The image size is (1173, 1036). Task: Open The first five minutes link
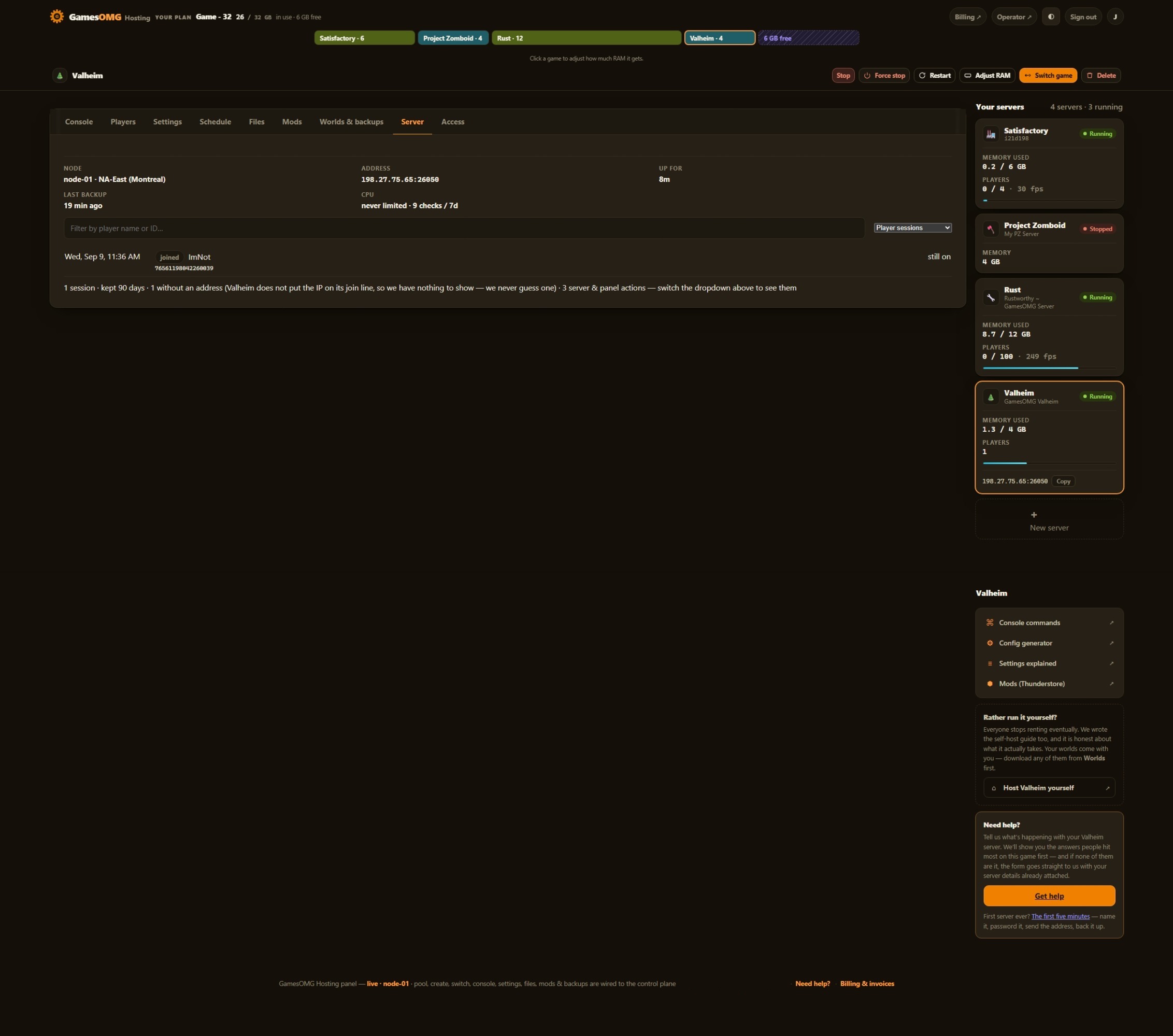[x=1060, y=916]
